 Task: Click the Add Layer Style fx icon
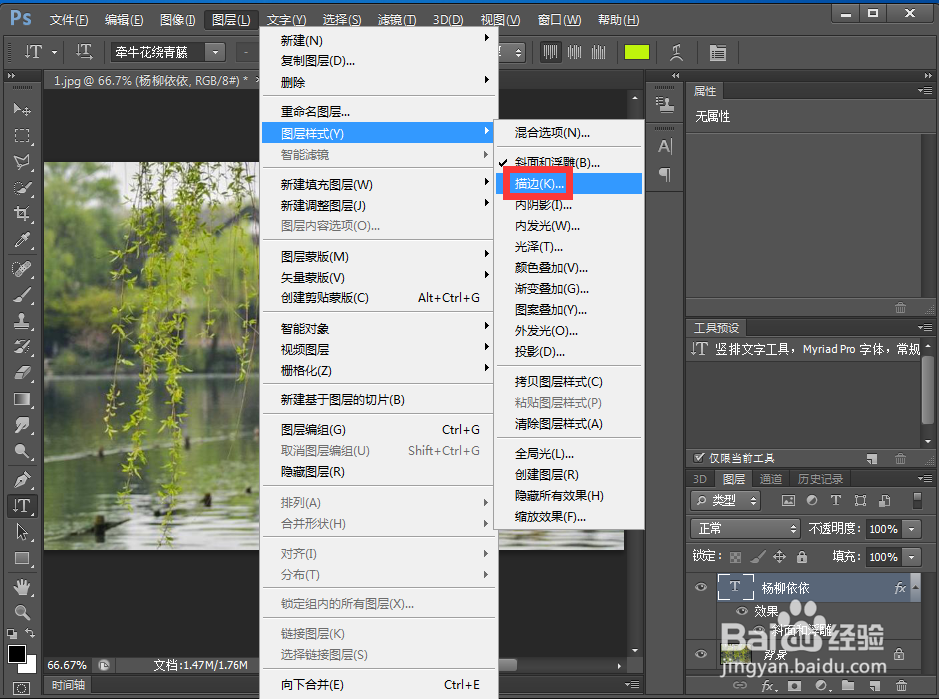(765, 684)
